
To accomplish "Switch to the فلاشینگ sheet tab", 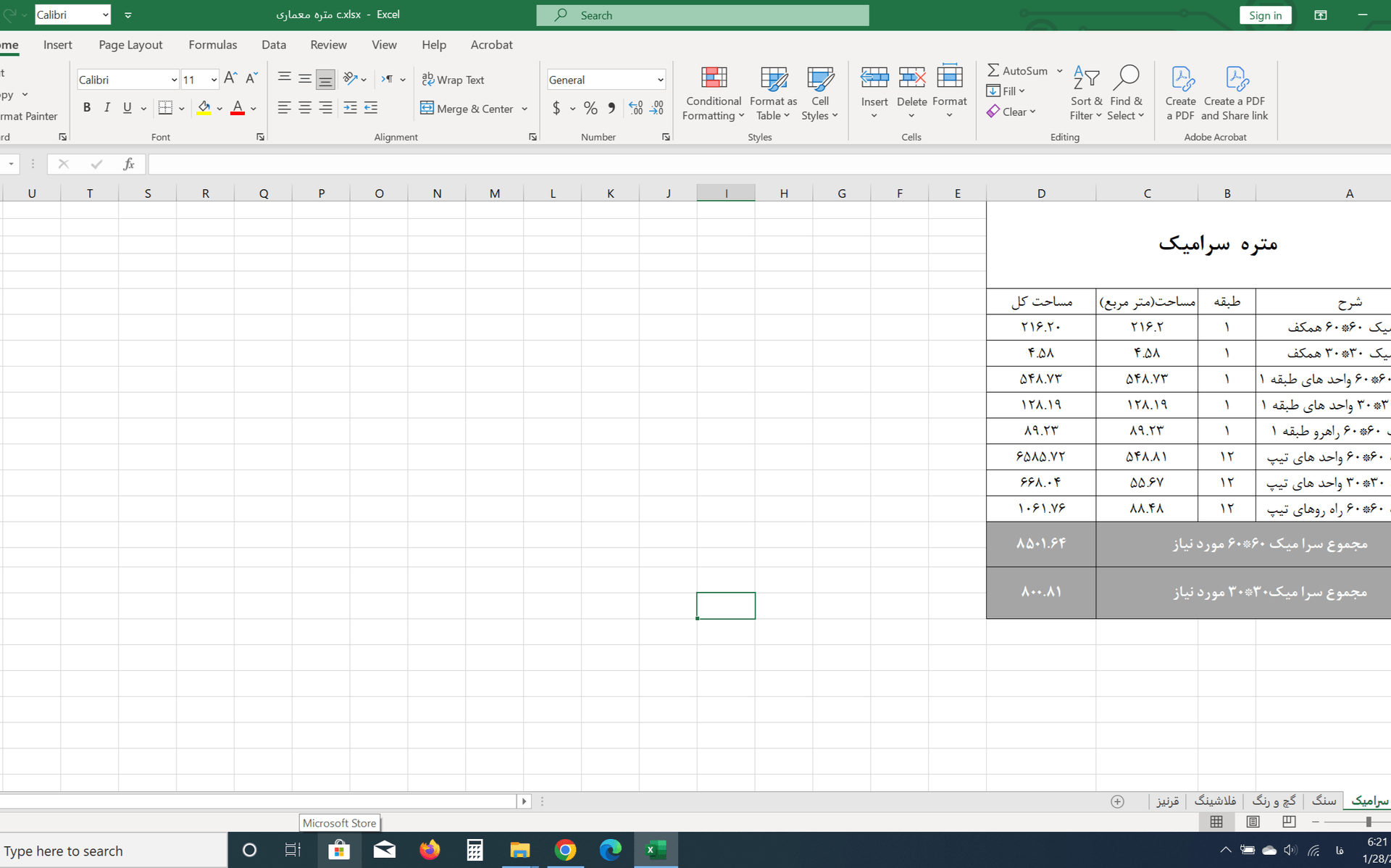I will coord(1215,801).
